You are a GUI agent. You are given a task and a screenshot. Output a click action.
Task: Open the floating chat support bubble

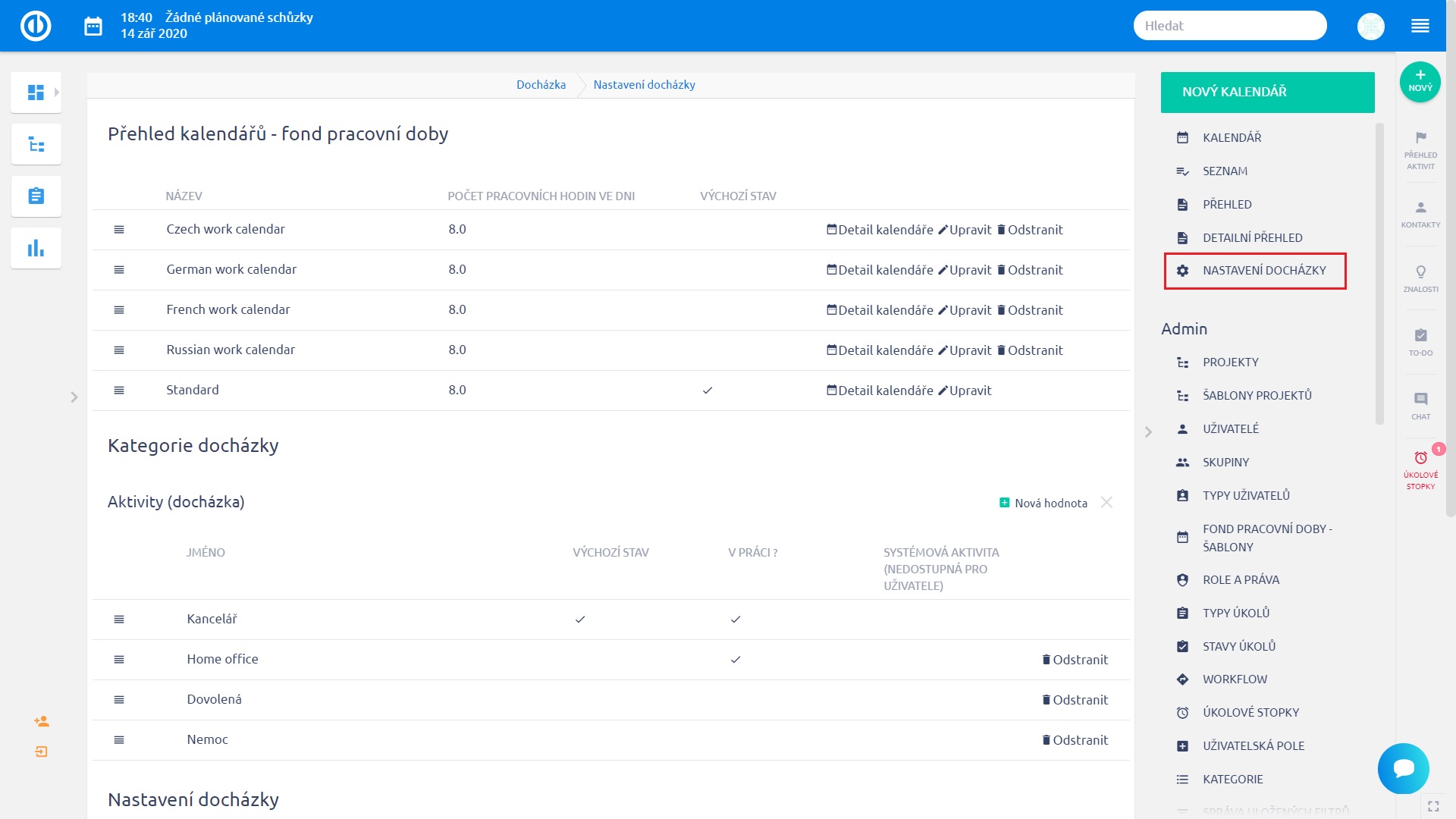point(1403,768)
